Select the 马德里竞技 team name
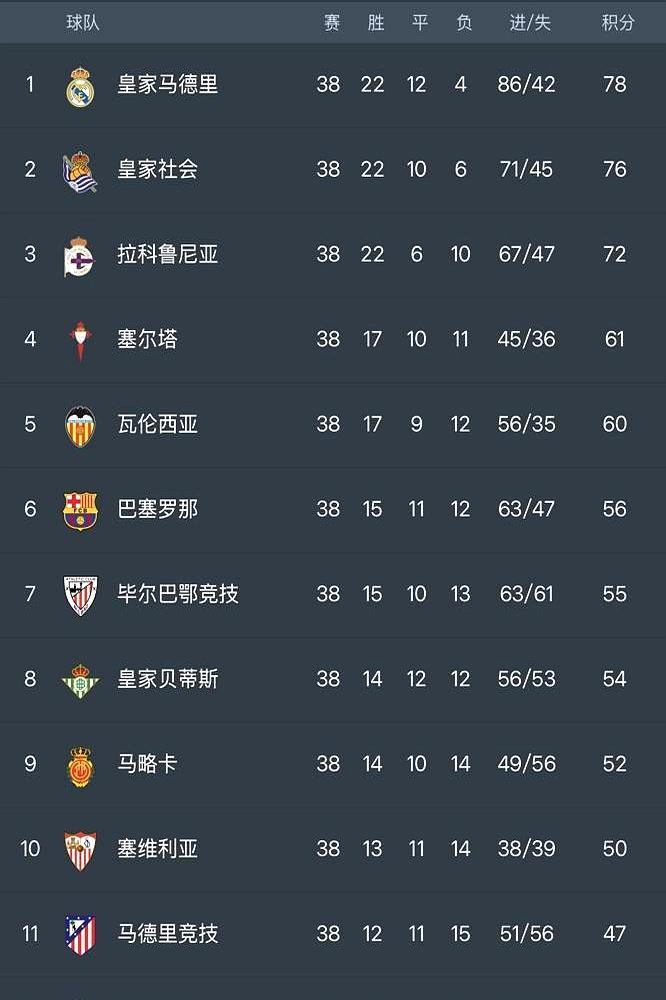The image size is (666, 1000). (x=167, y=934)
